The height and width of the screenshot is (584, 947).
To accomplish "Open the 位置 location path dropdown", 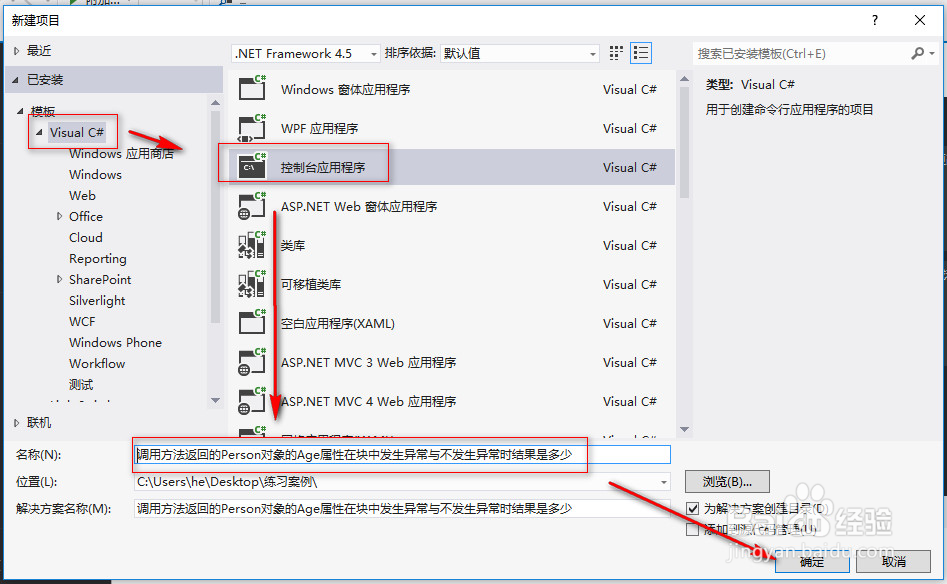I will tap(664, 482).
